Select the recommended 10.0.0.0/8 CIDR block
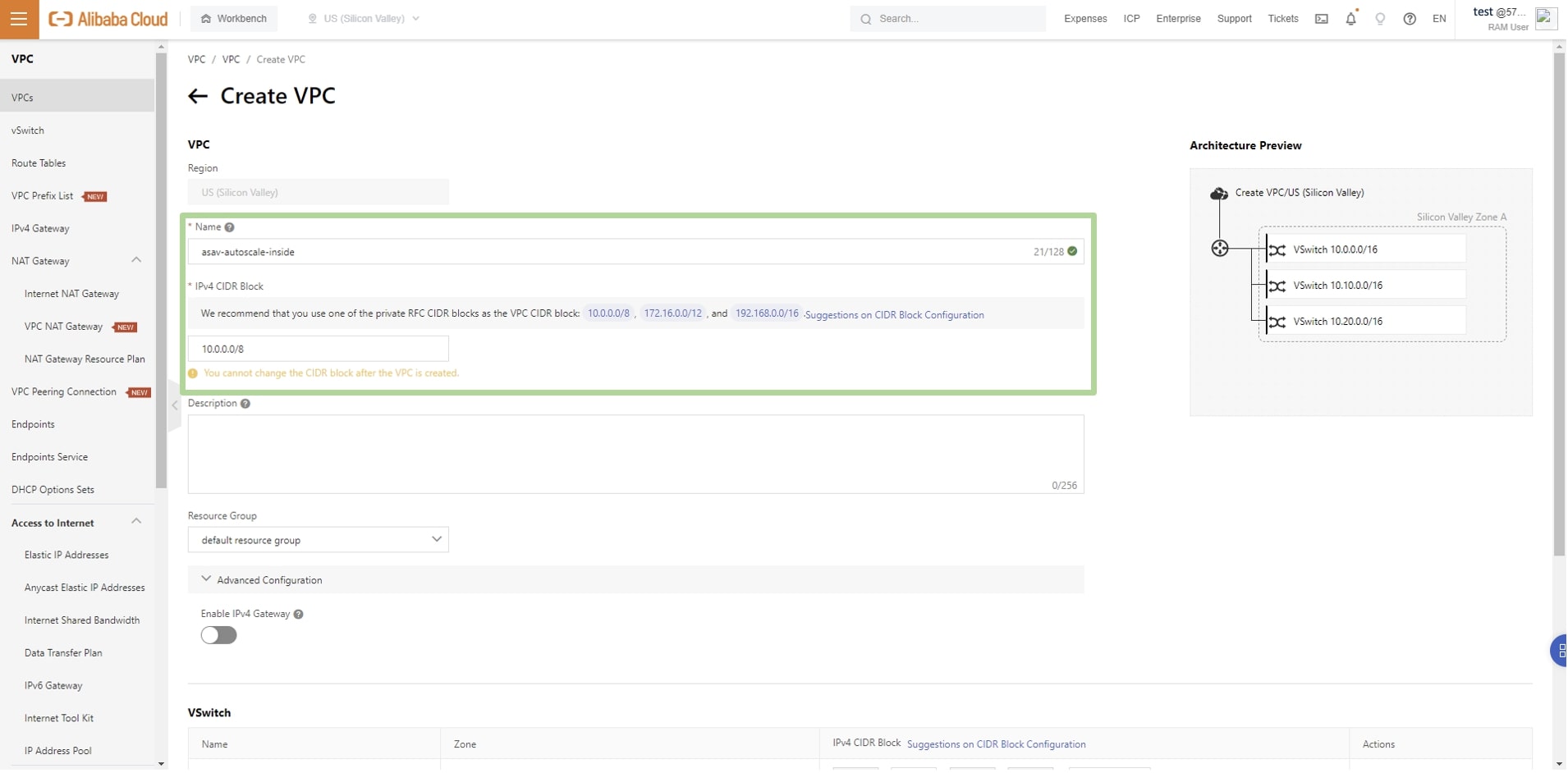The height and width of the screenshot is (773, 1568). click(x=607, y=313)
